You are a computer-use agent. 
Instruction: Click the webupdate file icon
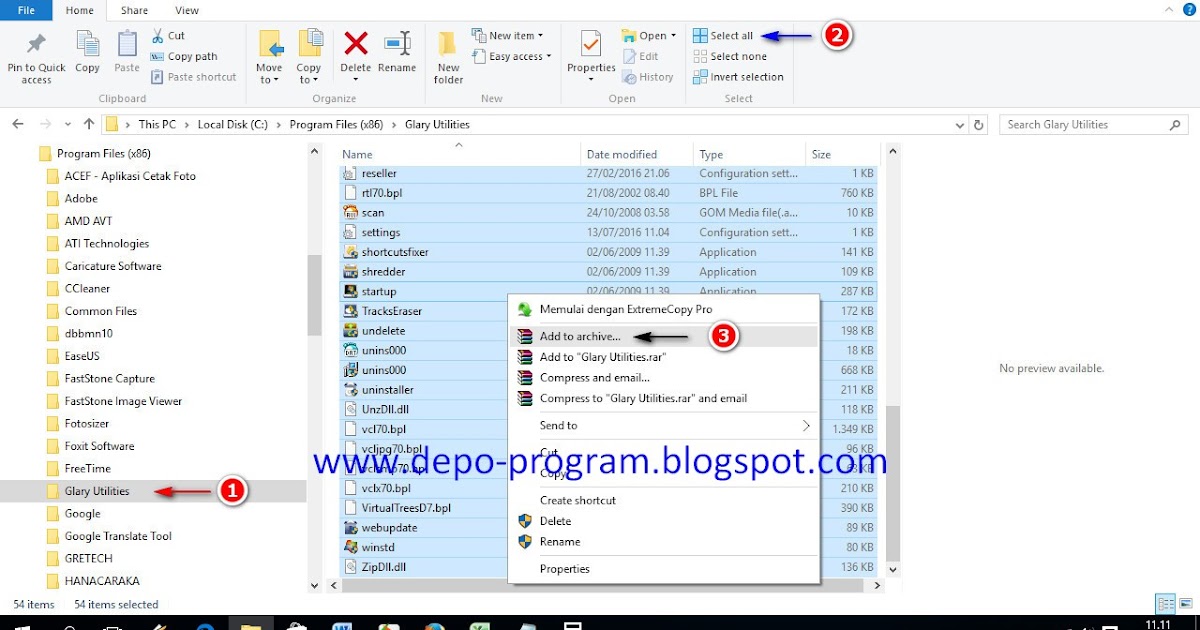350,528
